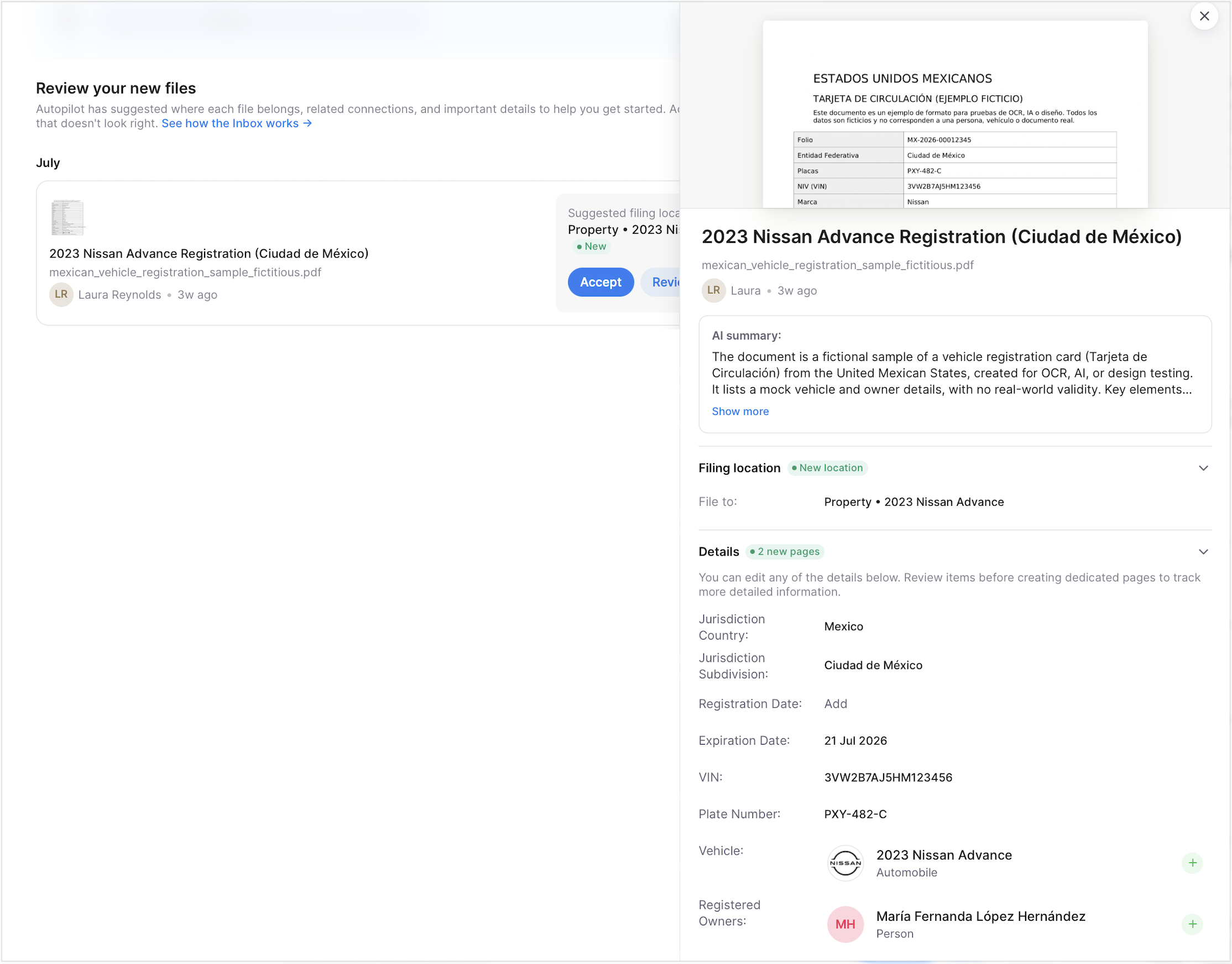
Task: Add the 2023 Nissan Advance vehicle page
Action: pos(1192,862)
